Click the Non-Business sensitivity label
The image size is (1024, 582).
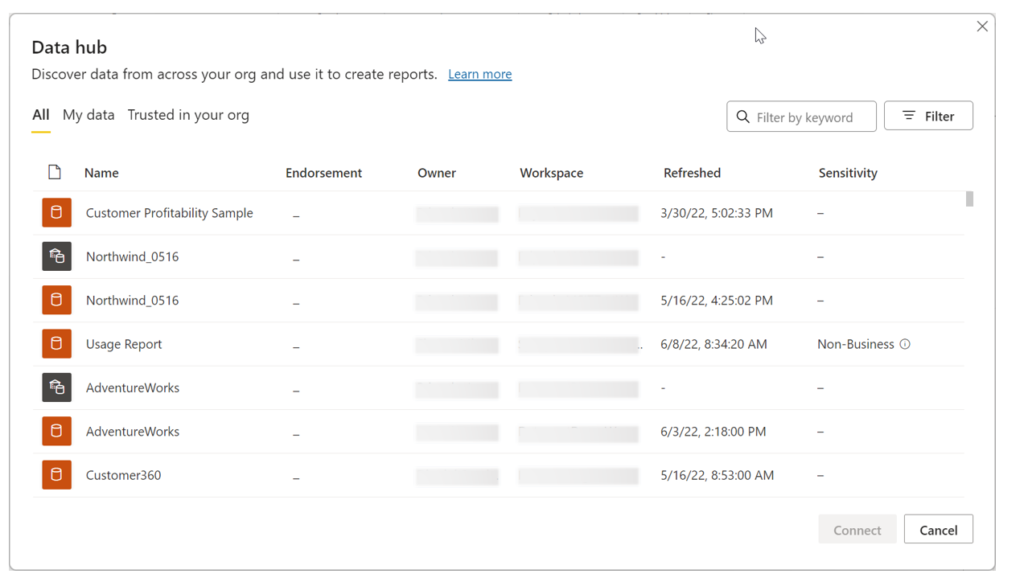[856, 344]
